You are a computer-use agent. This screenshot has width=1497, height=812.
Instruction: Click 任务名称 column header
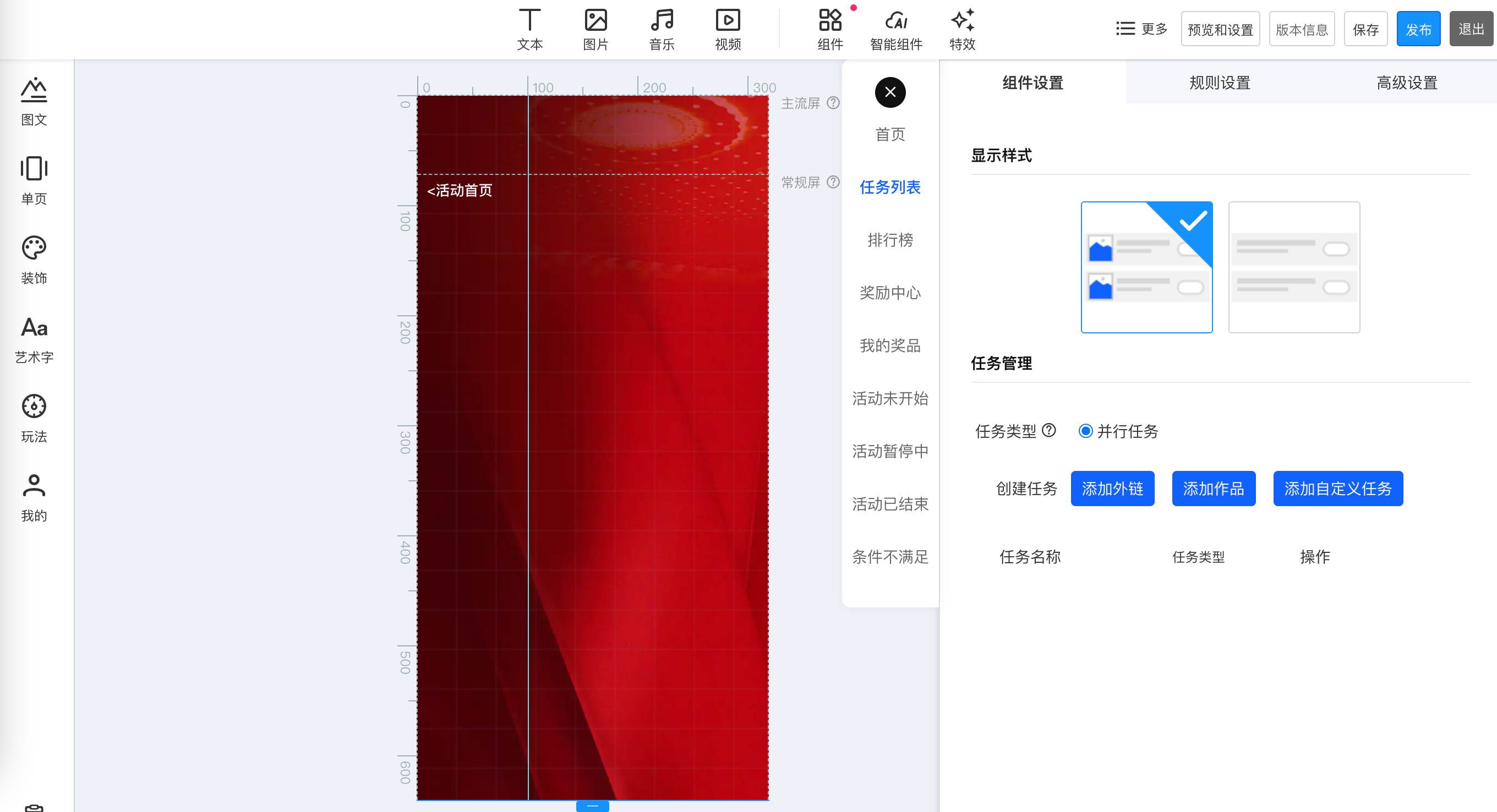[1030, 556]
